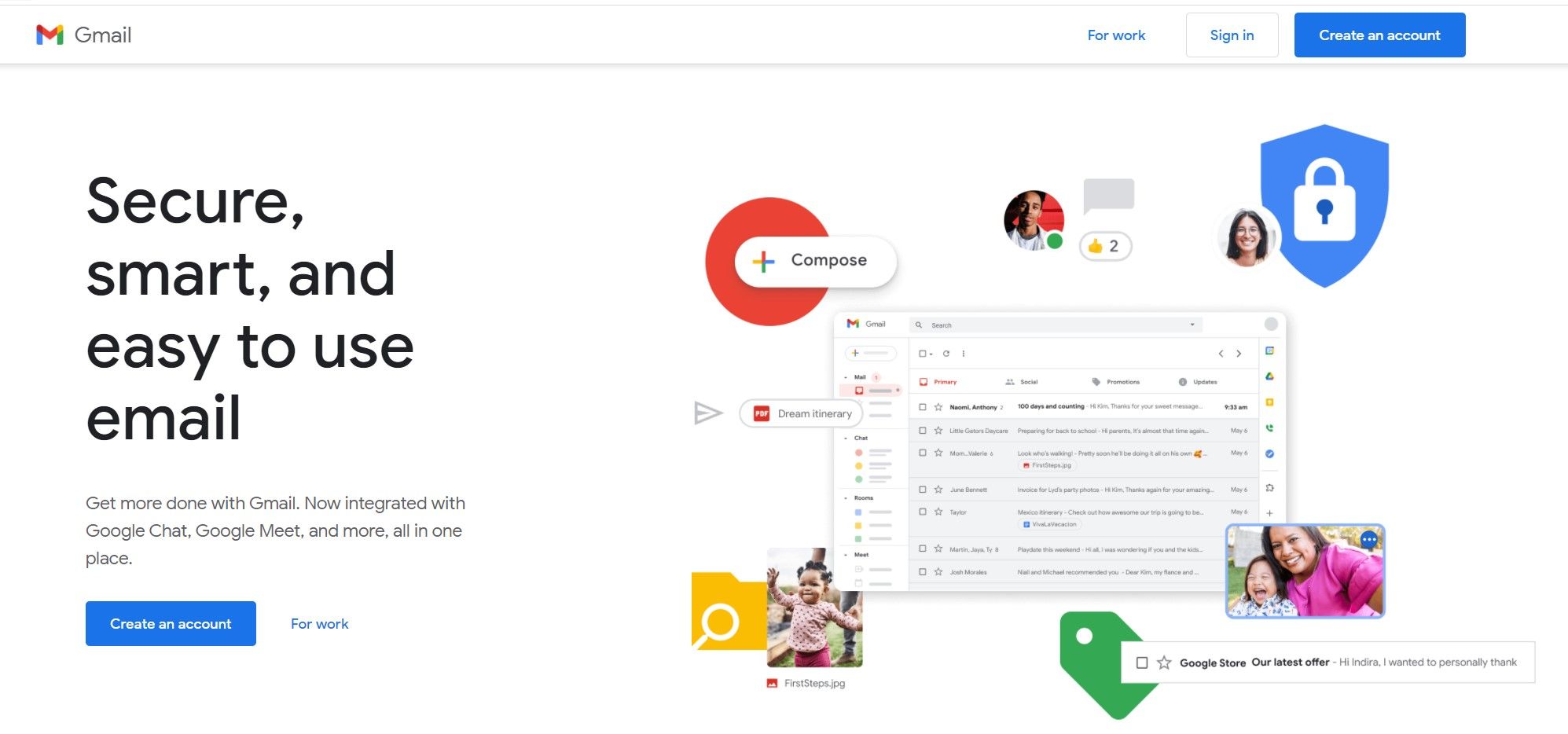Open the "100 days and counting" email

click(x=1083, y=407)
